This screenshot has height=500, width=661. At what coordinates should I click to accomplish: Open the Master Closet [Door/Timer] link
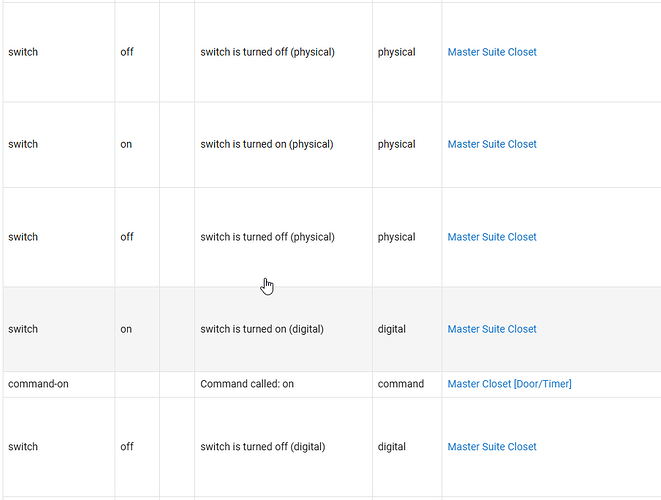[509, 384]
